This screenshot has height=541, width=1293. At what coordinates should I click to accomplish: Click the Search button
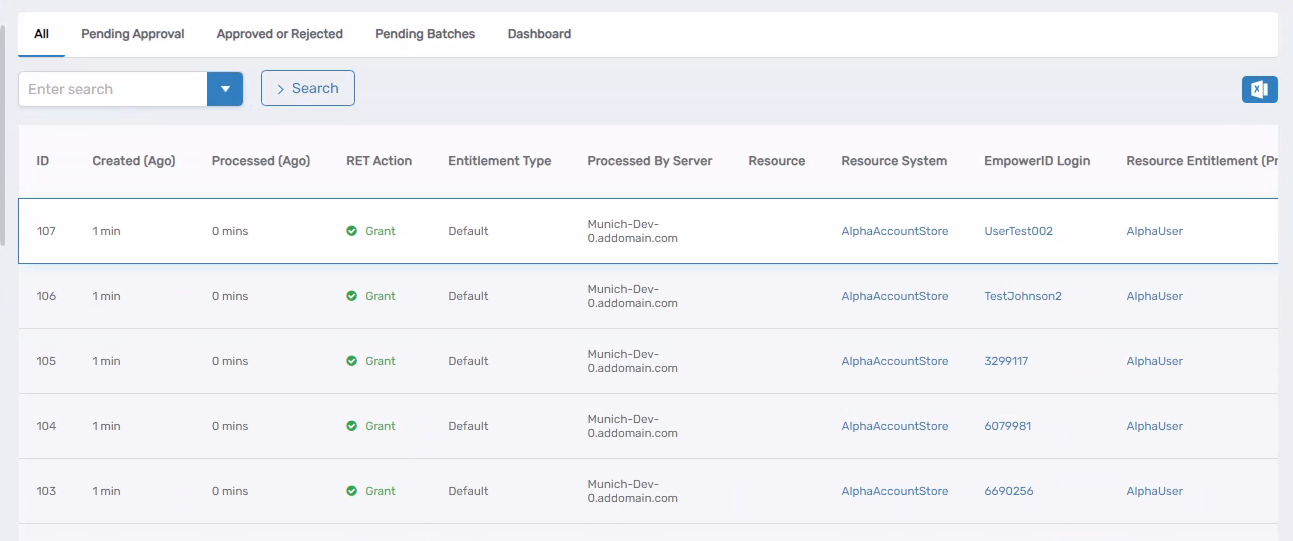coord(308,88)
